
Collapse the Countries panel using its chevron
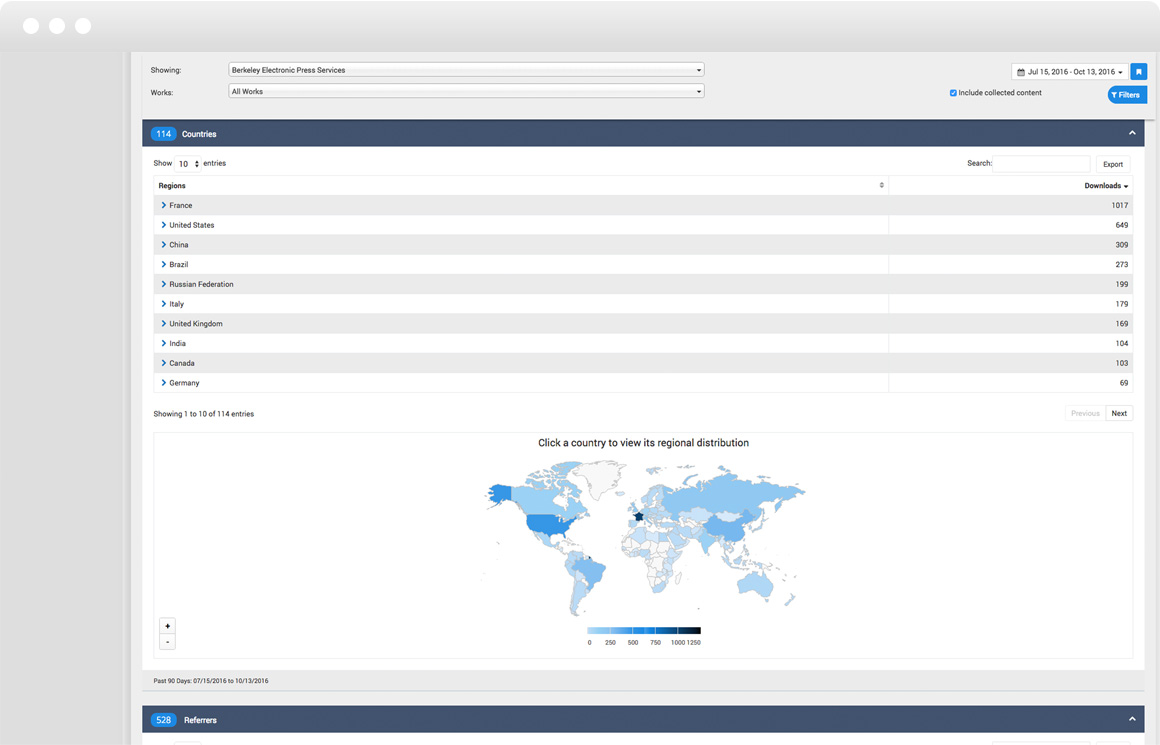[x=1132, y=133]
